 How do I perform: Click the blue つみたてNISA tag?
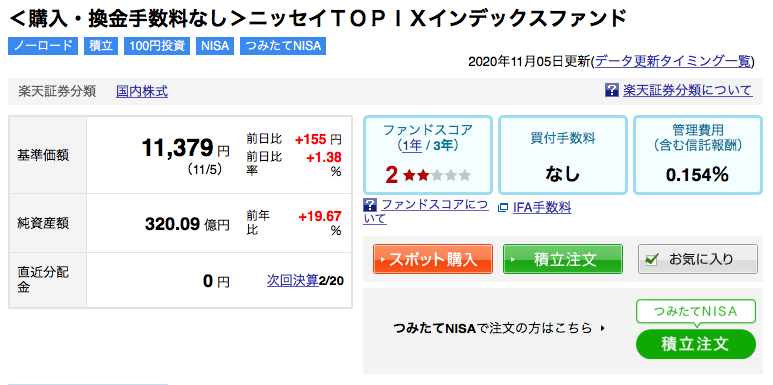(283, 46)
